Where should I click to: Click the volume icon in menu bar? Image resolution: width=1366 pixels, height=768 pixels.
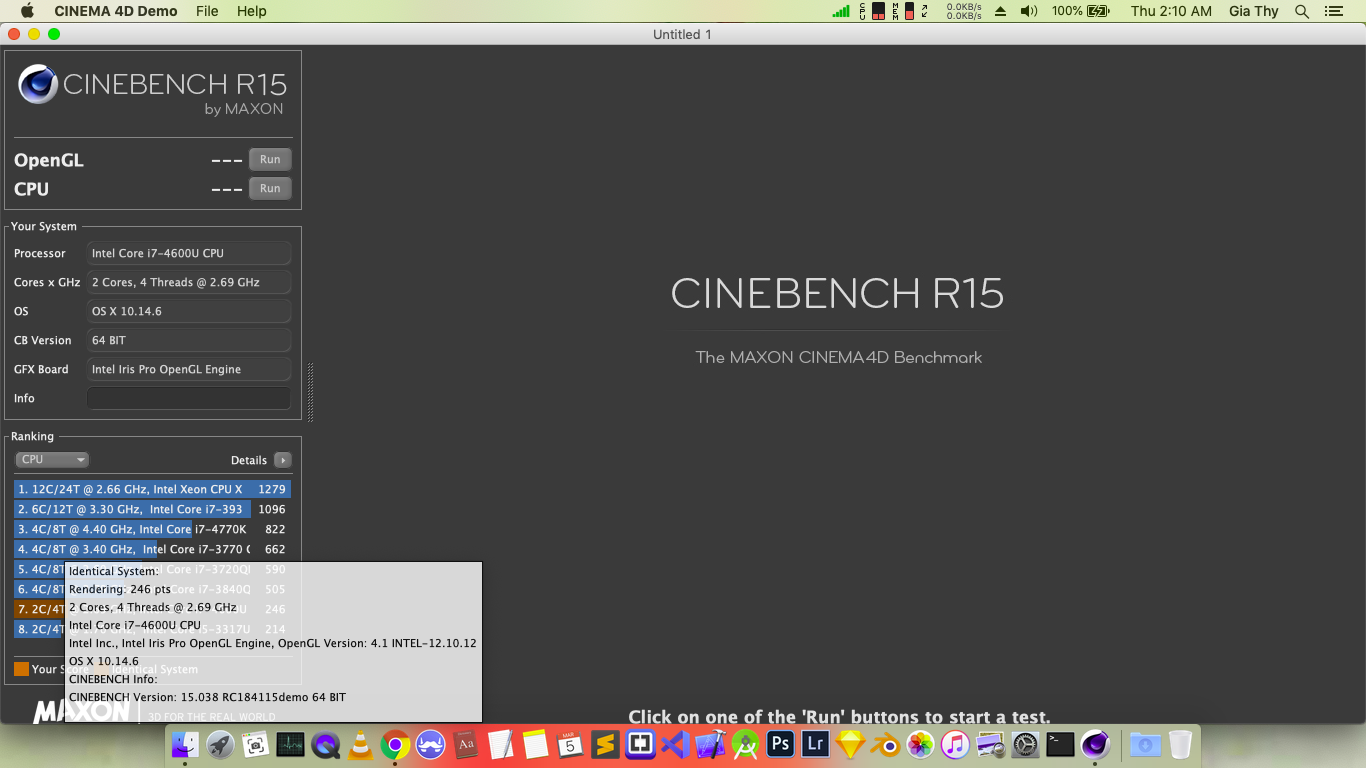(x=1028, y=11)
